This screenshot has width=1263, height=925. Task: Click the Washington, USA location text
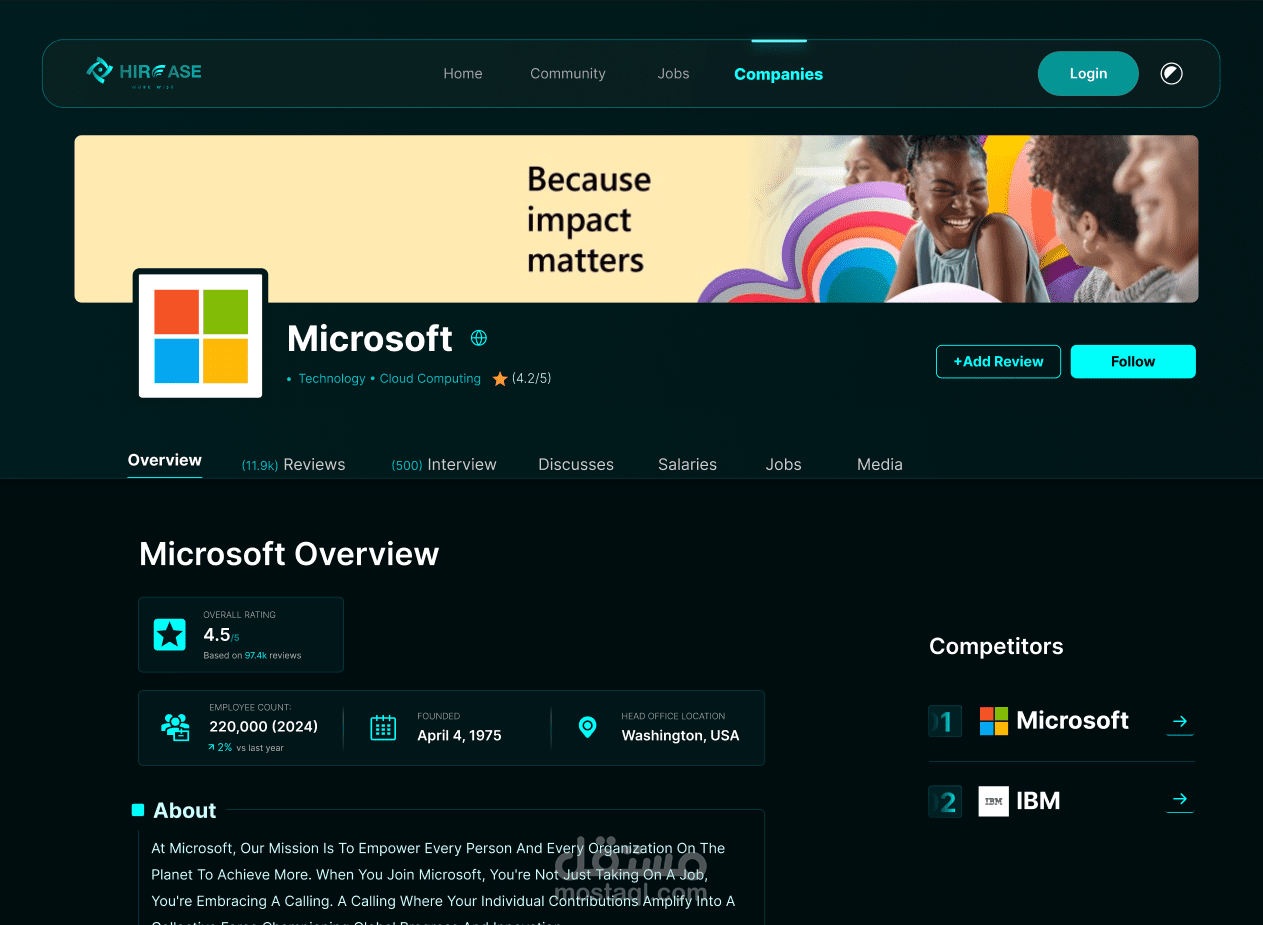(681, 735)
